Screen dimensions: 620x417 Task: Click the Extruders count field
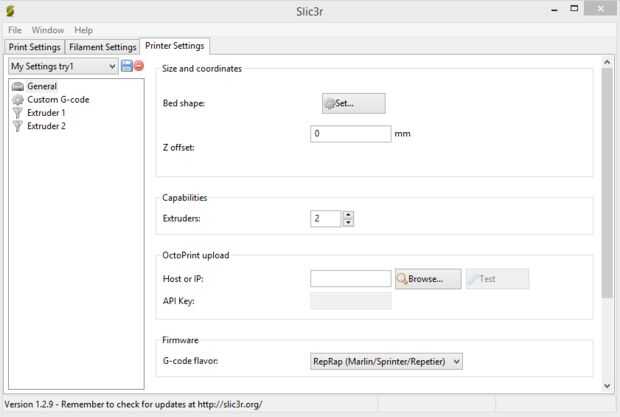325,219
